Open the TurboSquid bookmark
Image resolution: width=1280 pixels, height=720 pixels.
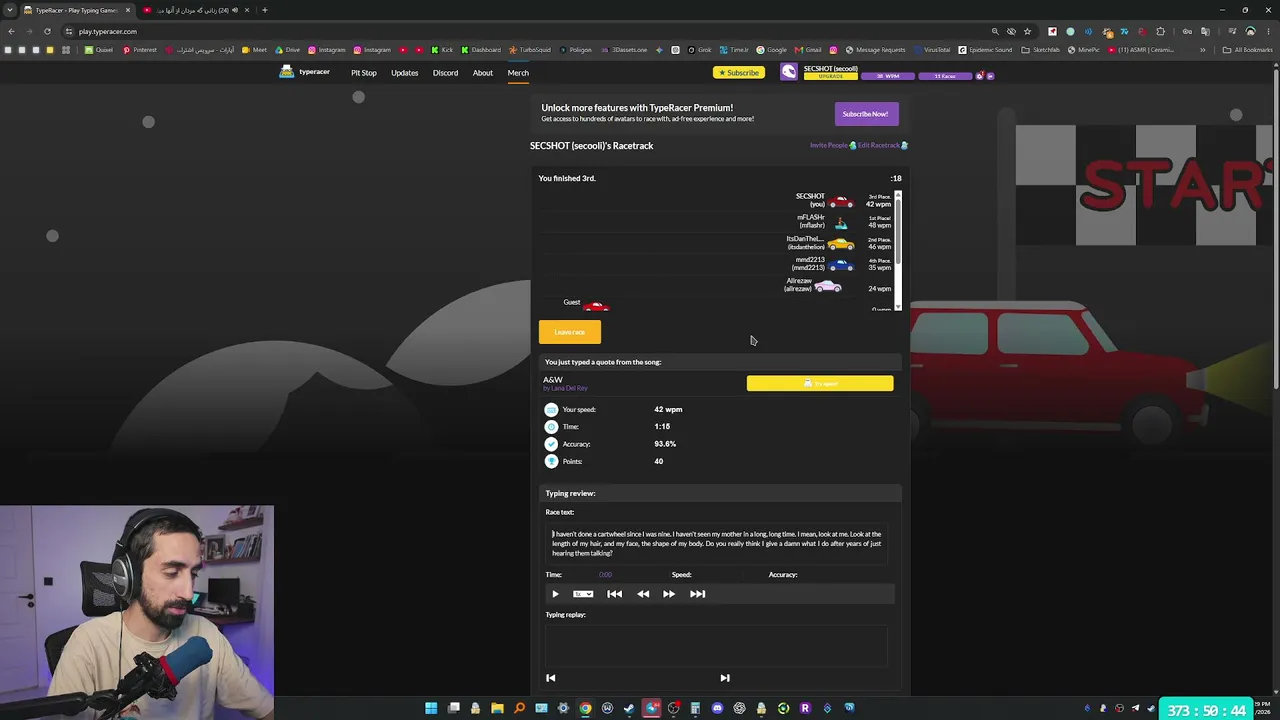[x=529, y=50]
